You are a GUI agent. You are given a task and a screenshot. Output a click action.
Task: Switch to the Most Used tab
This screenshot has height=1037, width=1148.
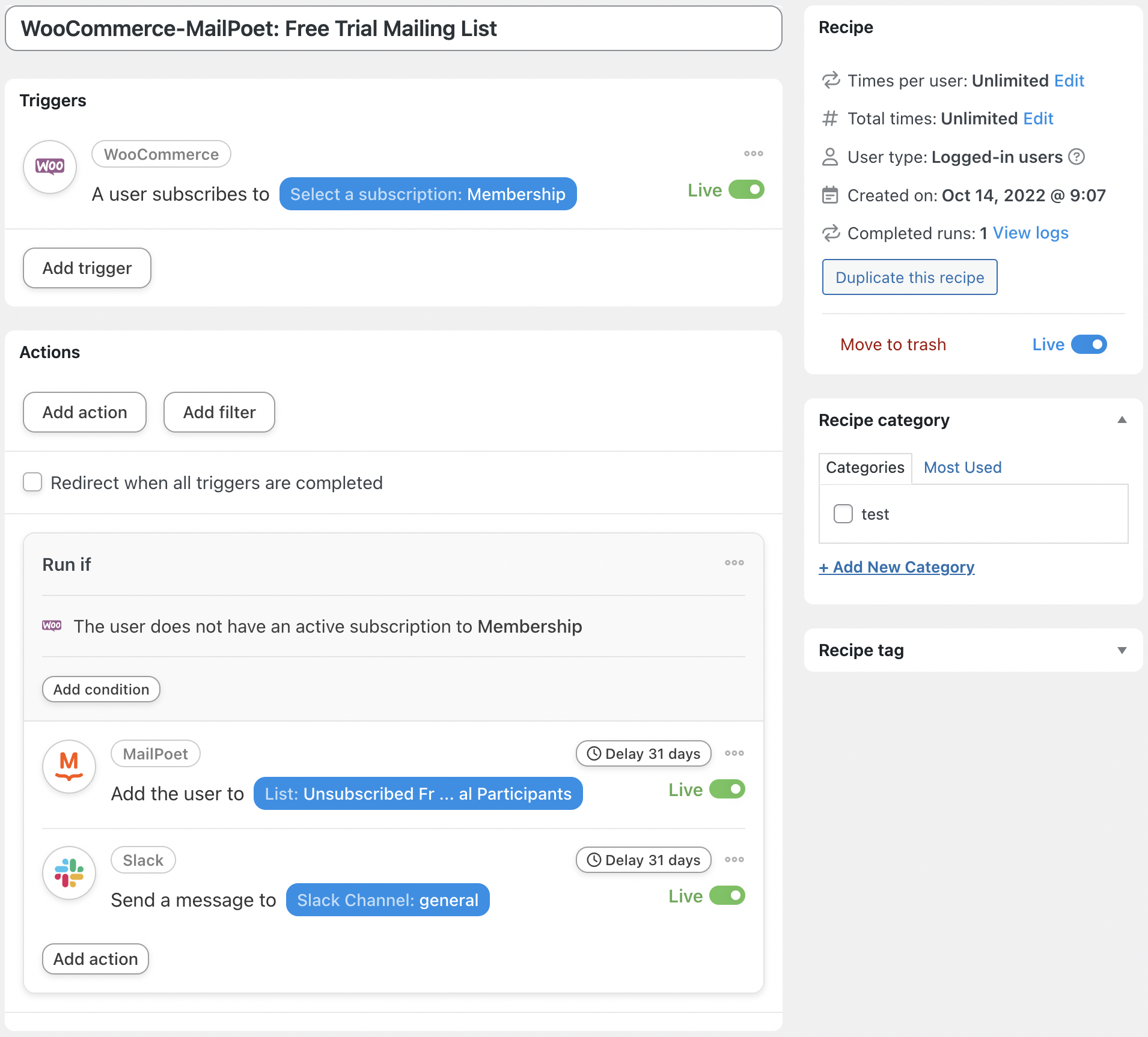(962, 467)
